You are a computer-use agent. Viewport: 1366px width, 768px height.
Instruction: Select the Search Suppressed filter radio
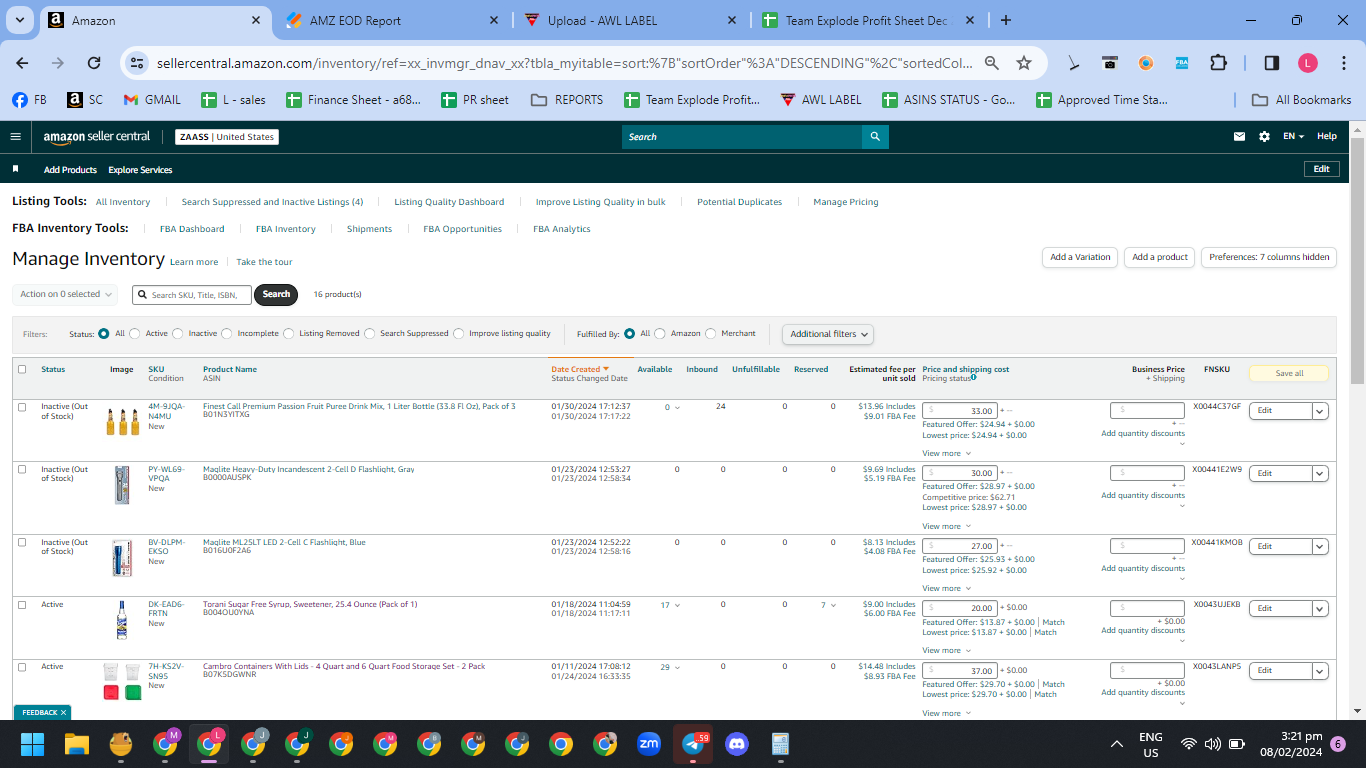tap(370, 334)
